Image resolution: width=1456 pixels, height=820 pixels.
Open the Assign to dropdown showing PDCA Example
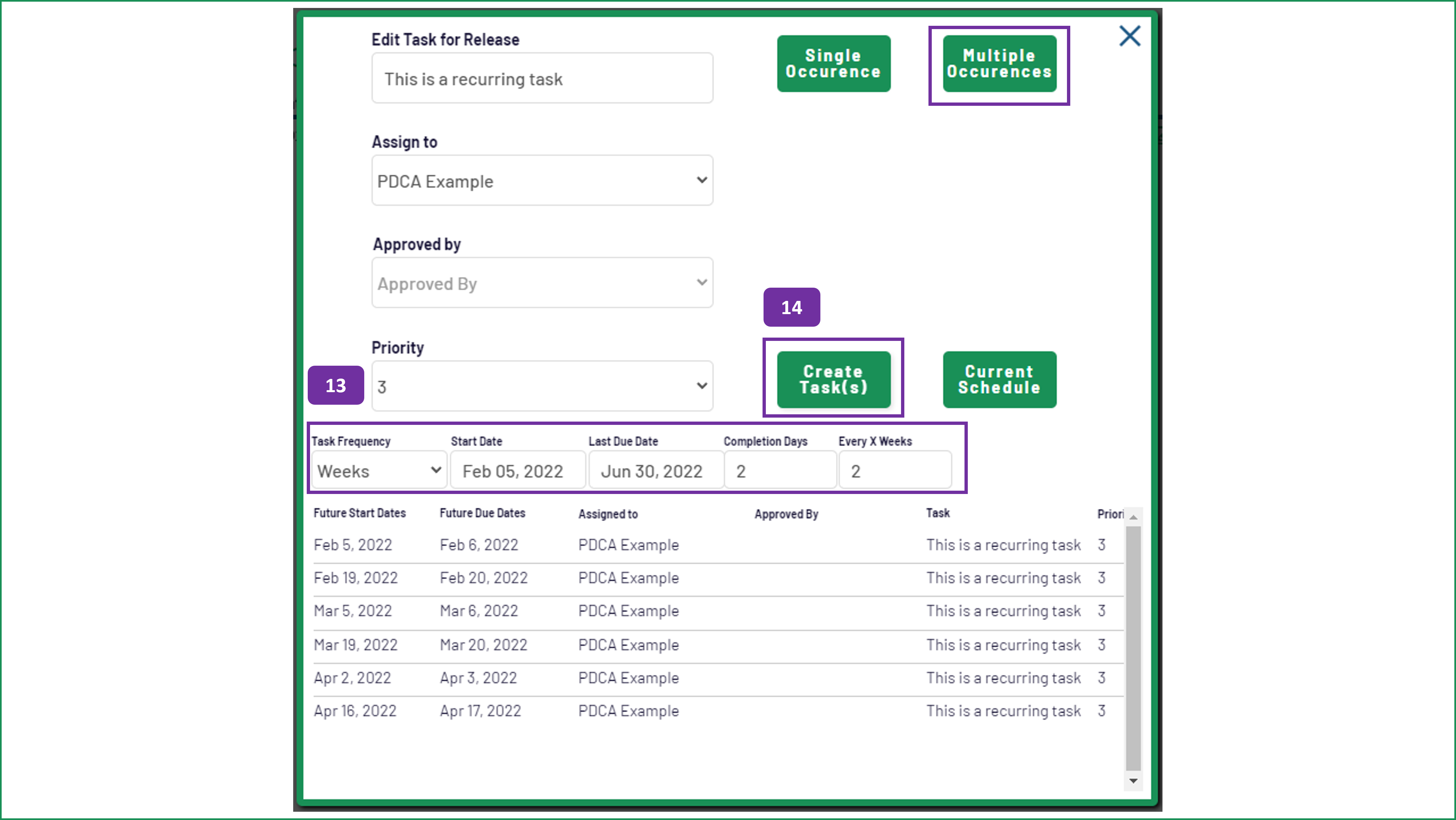click(x=542, y=181)
